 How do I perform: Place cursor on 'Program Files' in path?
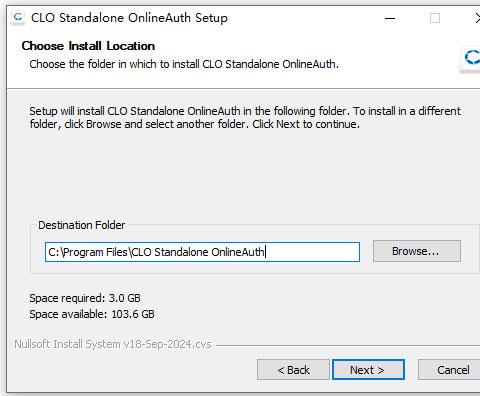point(95,252)
